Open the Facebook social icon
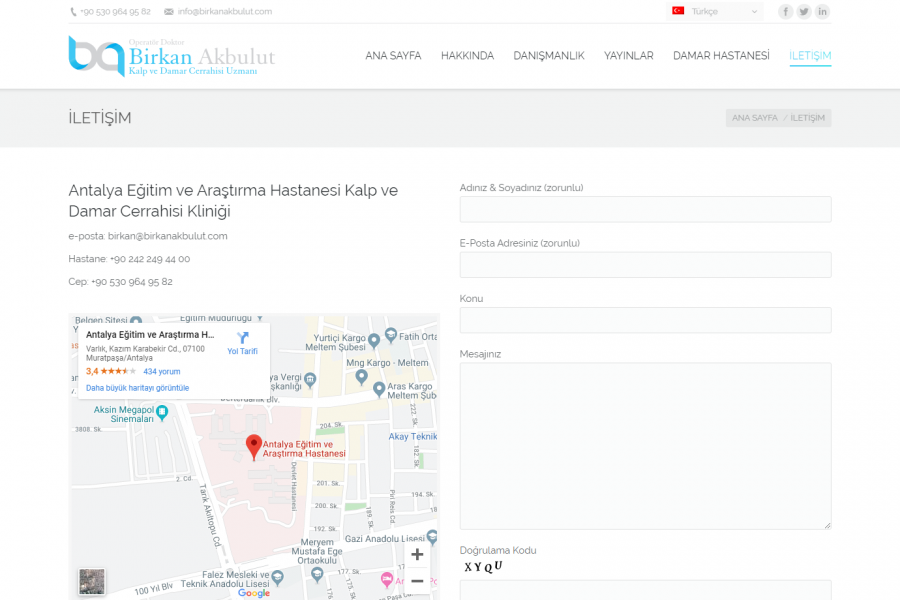 tap(786, 12)
